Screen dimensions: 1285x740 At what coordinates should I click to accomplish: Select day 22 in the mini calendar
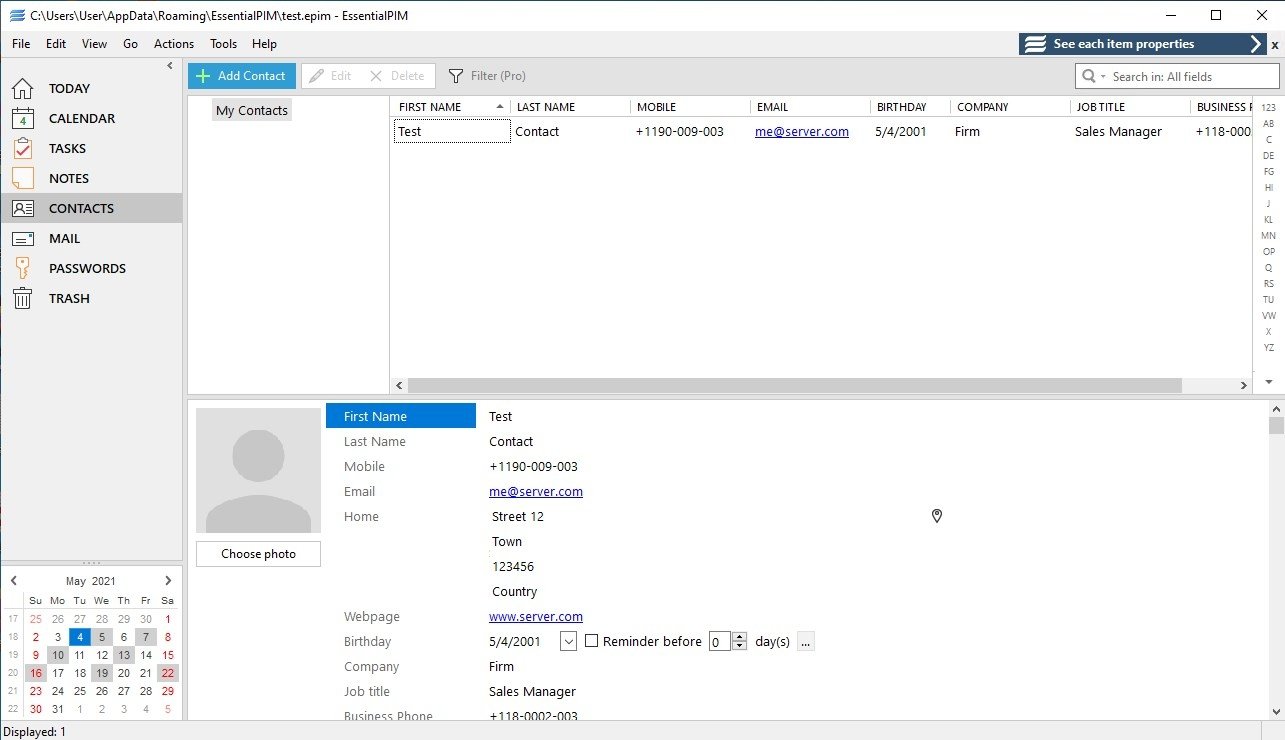tap(167, 673)
